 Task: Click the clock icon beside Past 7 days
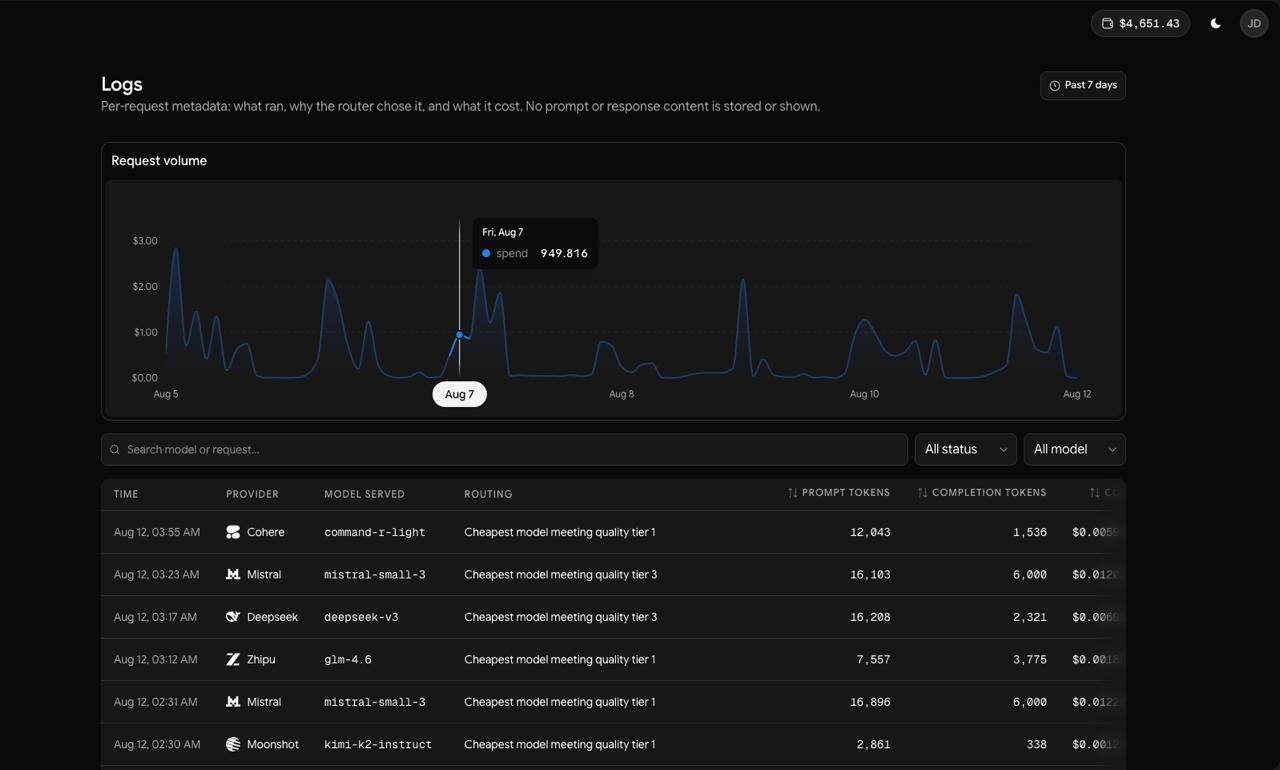tap(1054, 85)
